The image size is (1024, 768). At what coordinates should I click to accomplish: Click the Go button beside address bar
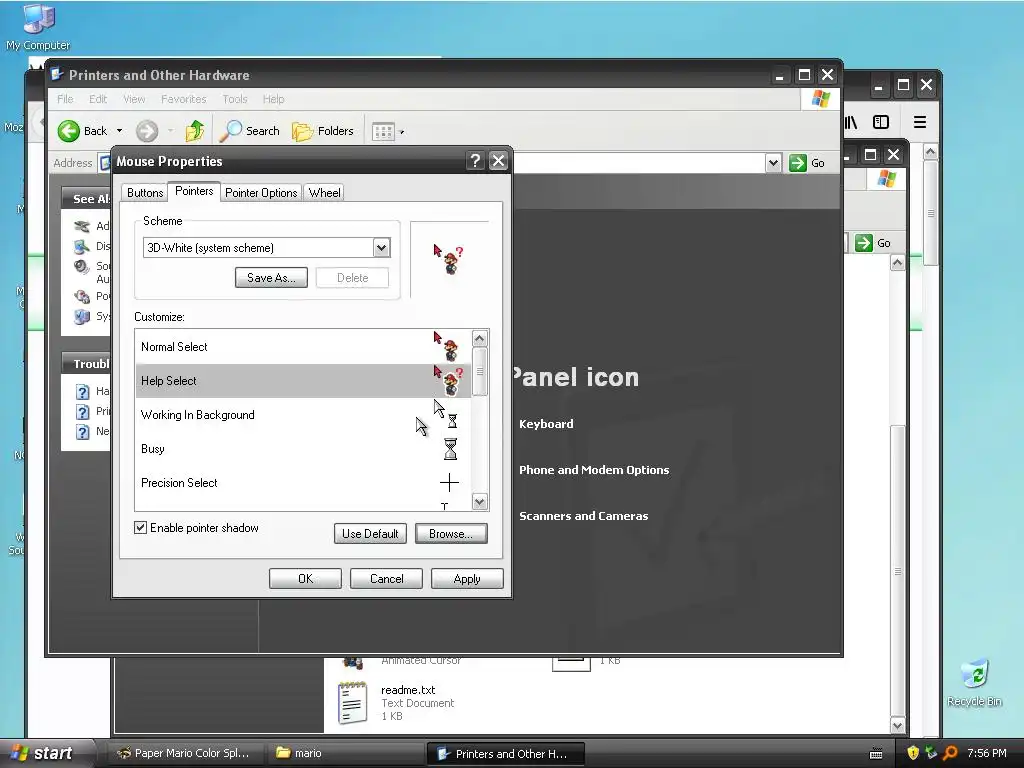(807, 163)
